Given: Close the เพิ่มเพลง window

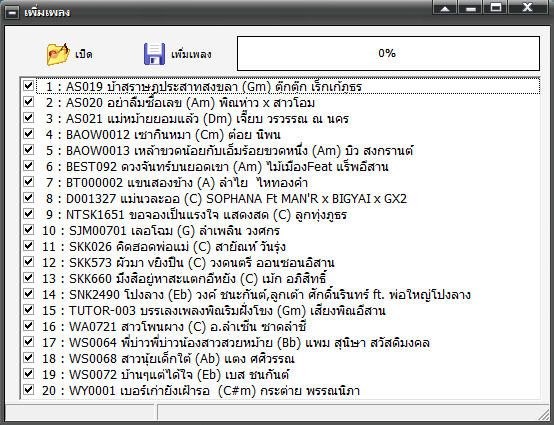Looking at the screenshot, I should [x=528, y=8].
